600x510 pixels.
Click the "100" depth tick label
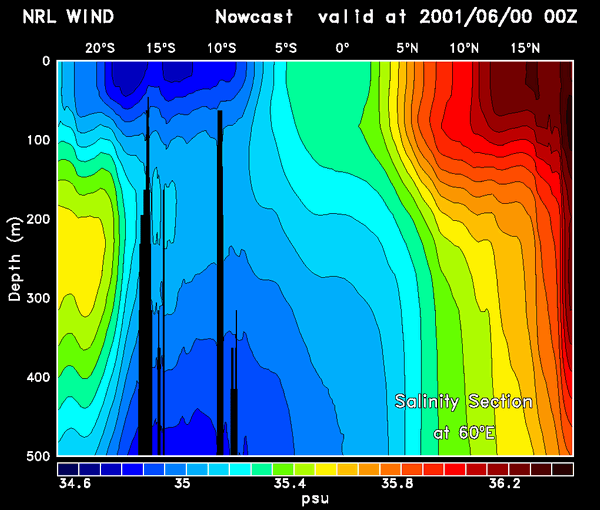(x=38, y=140)
